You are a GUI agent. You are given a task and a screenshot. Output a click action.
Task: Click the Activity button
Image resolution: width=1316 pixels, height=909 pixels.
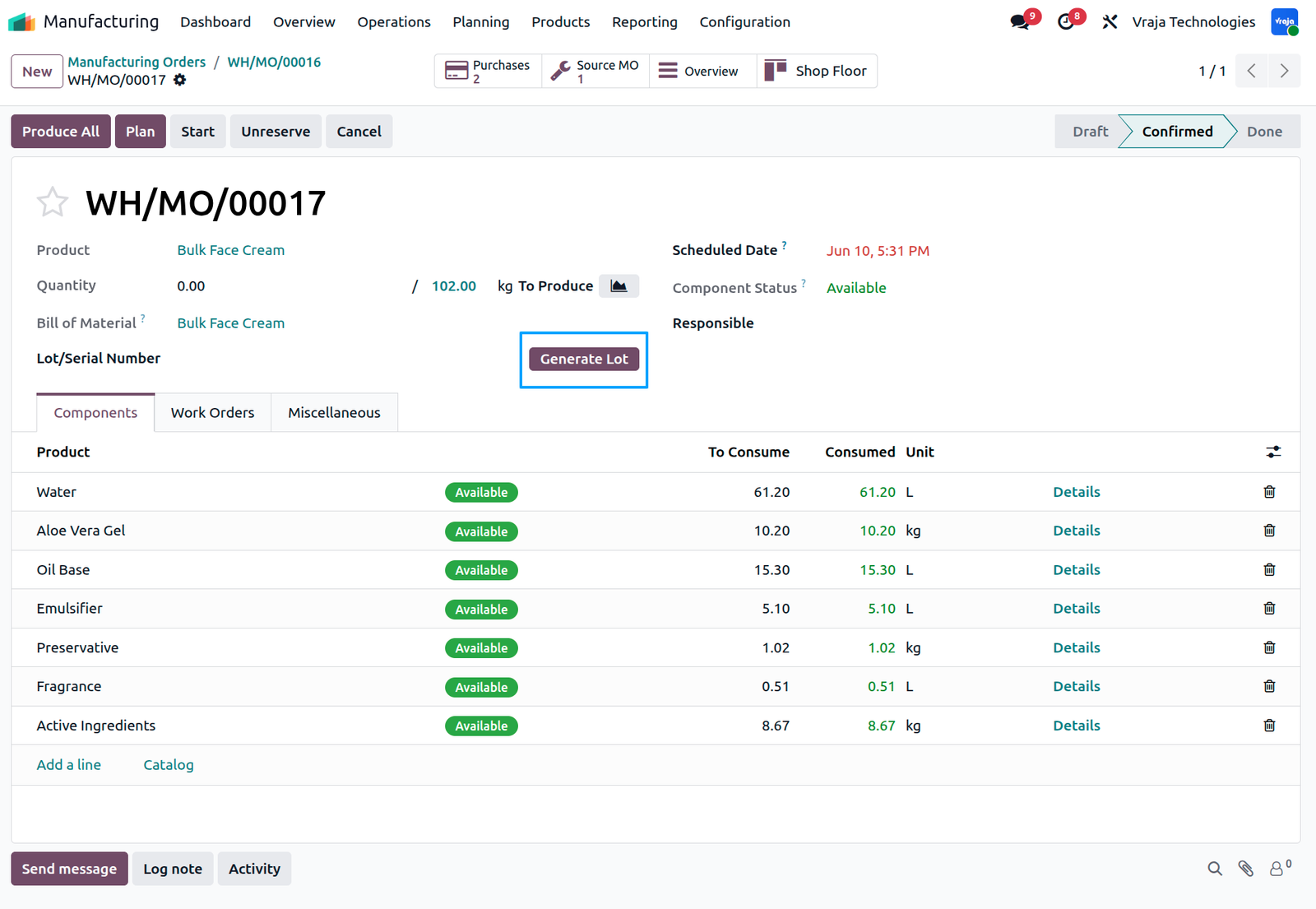(x=254, y=869)
